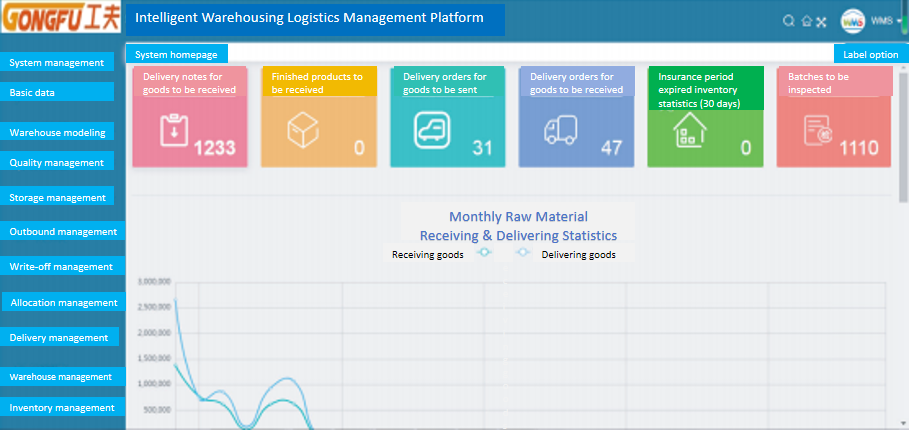Screen dimensions: 909x431
Task: Toggle Receiving goods legend marker
Action: click(484, 253)
